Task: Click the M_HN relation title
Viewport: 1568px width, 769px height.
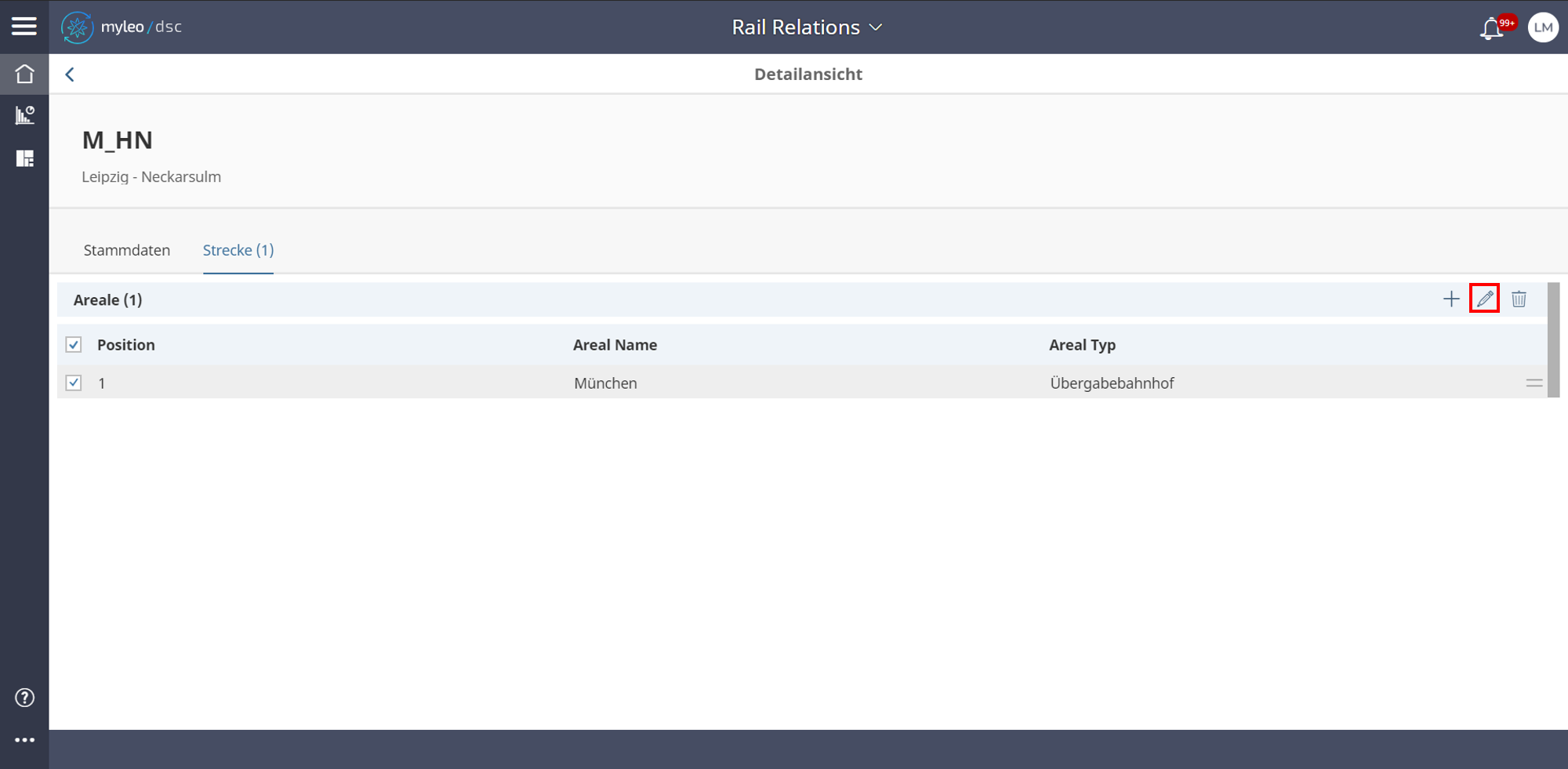Action: [118, 140]
